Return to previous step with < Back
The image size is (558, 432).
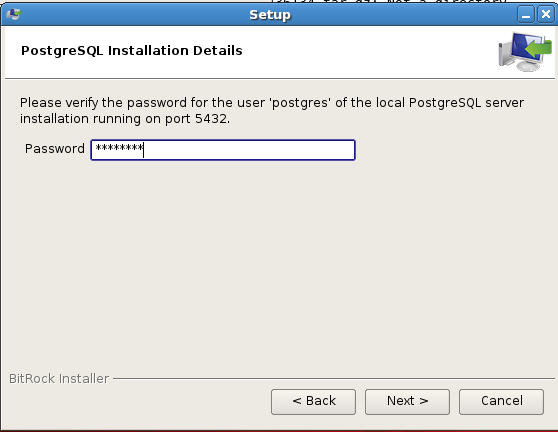click(314, 402)
